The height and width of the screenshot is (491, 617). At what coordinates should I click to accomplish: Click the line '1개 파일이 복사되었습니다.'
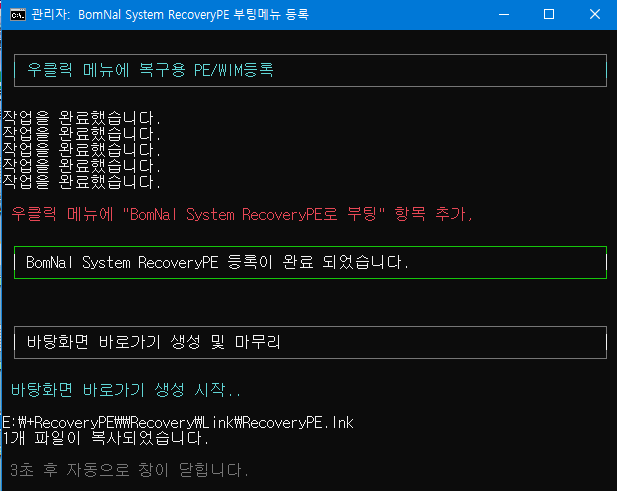coord(105,438)
